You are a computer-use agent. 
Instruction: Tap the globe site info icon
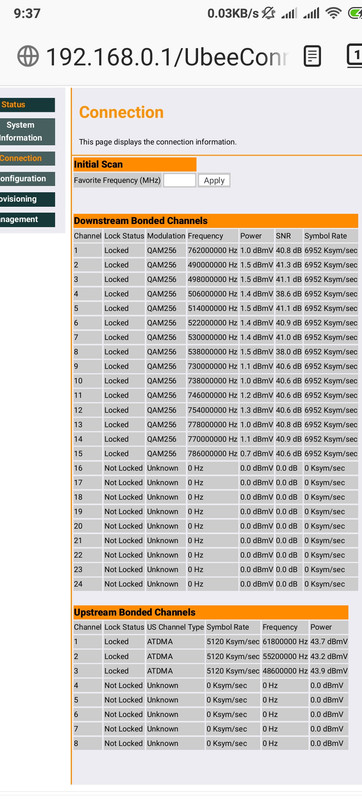[28, 56]
